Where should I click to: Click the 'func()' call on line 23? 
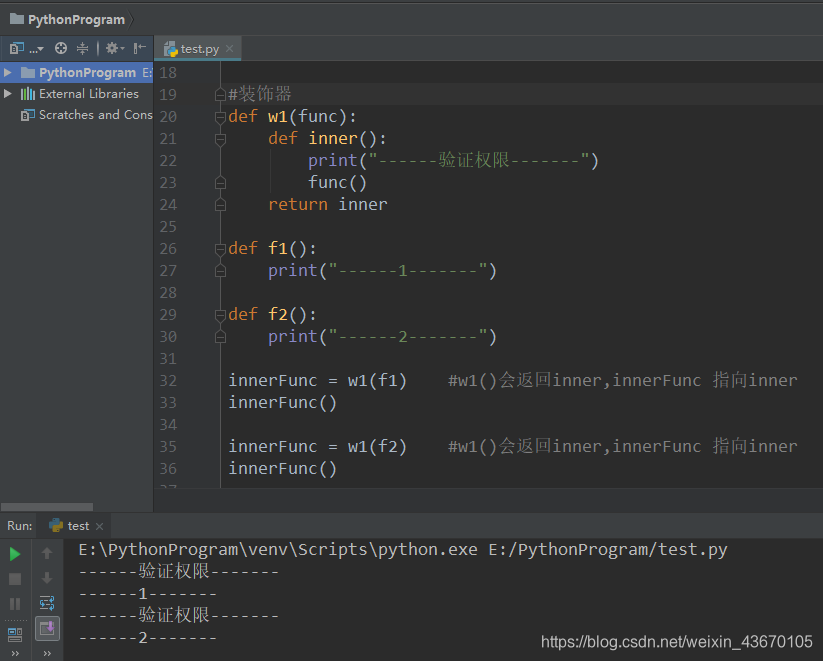click(337, 183)
